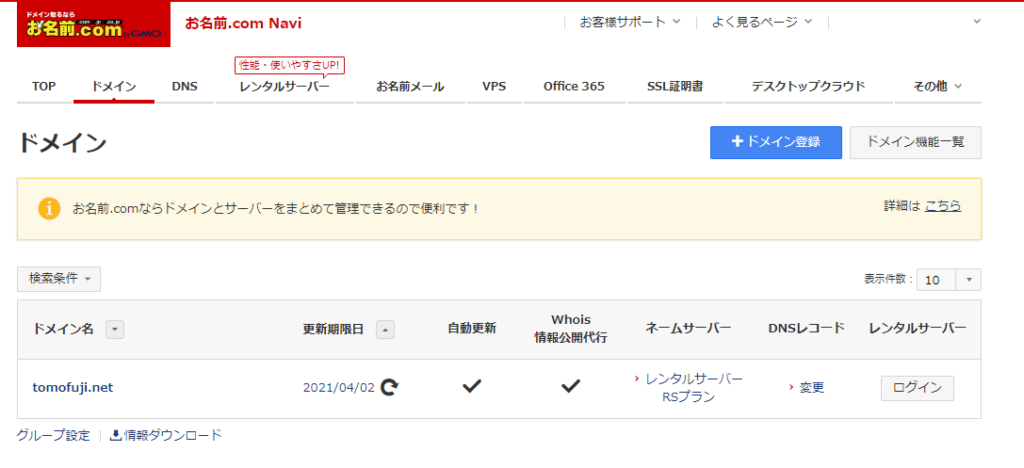
Task: Open the デスクトップクラウド tab
Action: 808,86
